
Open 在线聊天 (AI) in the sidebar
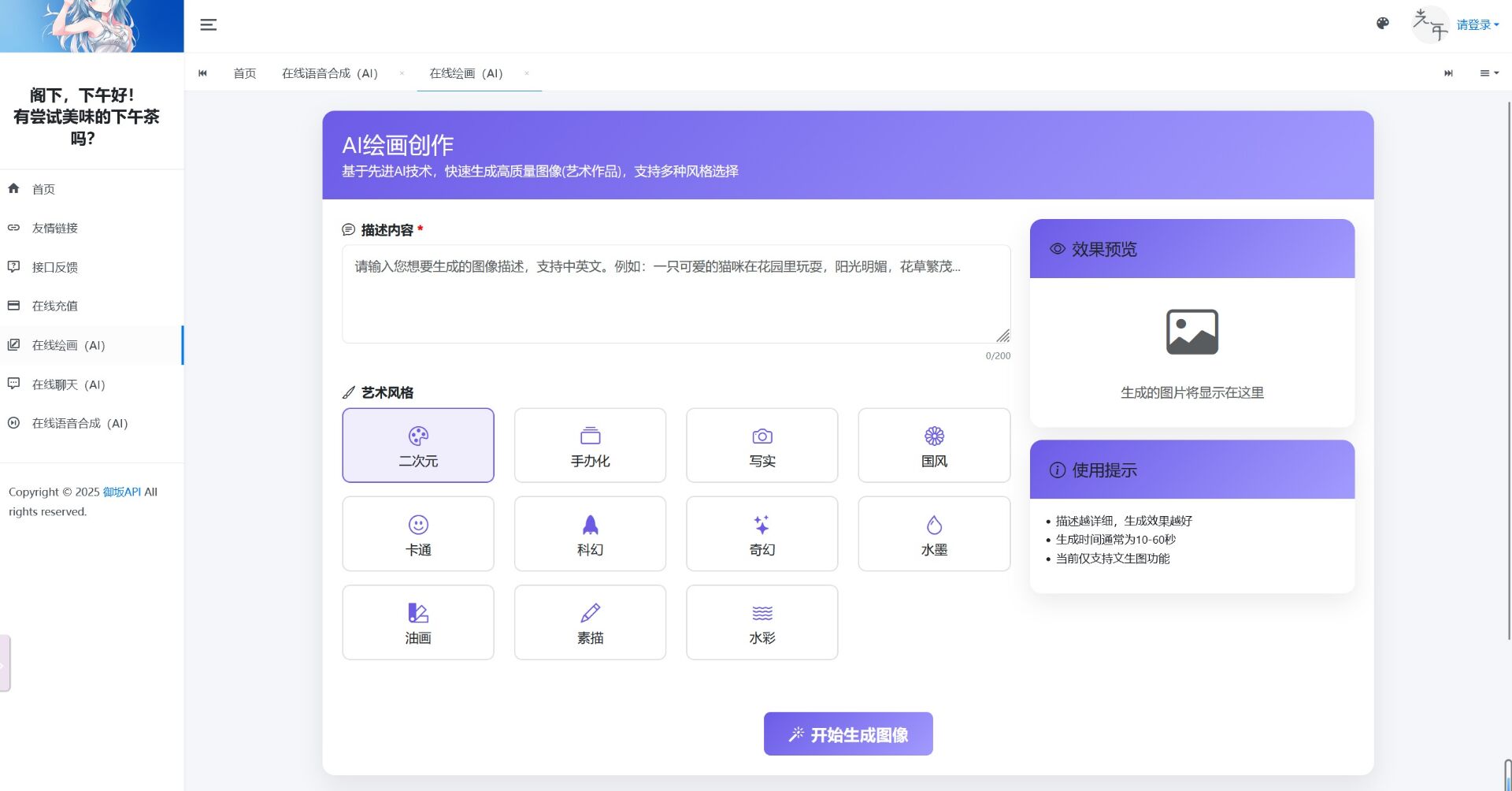pos(69,384)
